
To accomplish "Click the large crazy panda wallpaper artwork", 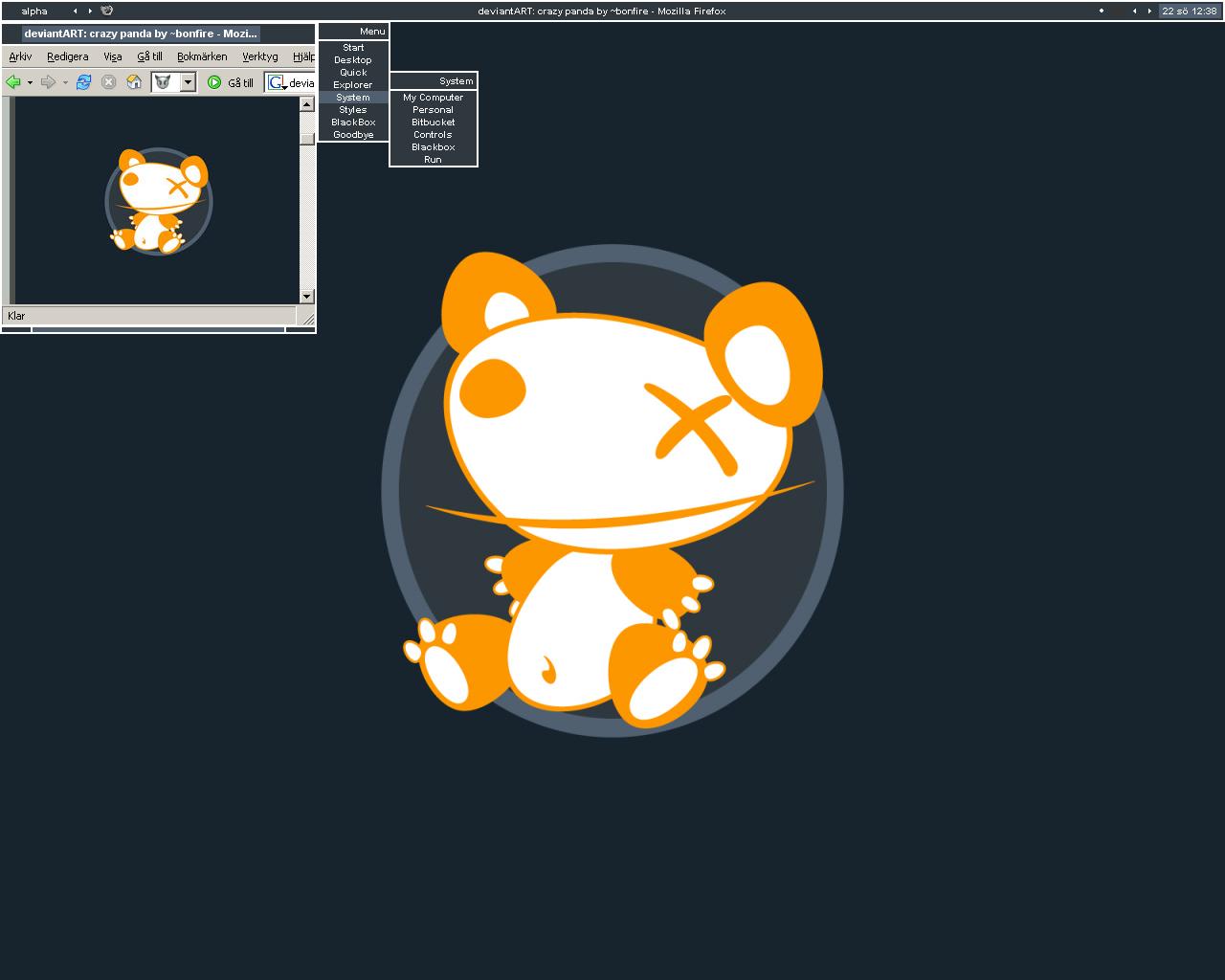I will pos(612,490).
